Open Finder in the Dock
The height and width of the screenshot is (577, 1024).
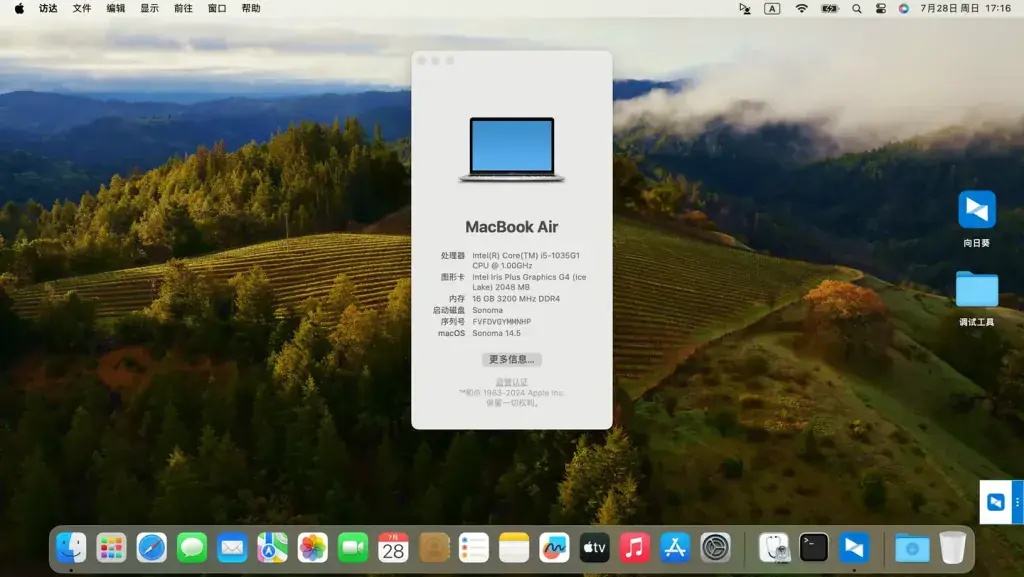(x=71, y=547)
